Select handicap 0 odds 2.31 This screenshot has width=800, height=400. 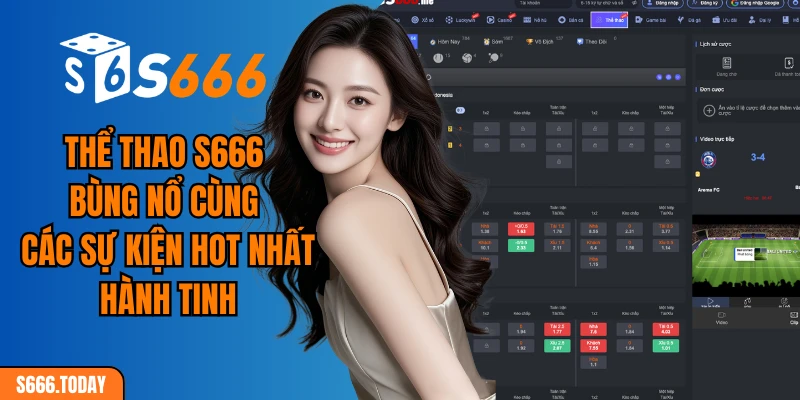pos(630,229)
